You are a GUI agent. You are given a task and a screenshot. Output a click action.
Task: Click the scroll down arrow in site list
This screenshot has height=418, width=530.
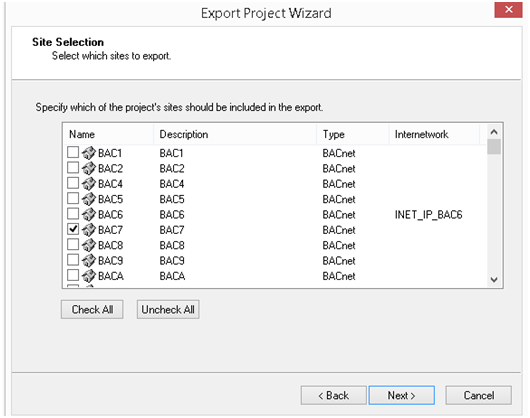(494, 279)
